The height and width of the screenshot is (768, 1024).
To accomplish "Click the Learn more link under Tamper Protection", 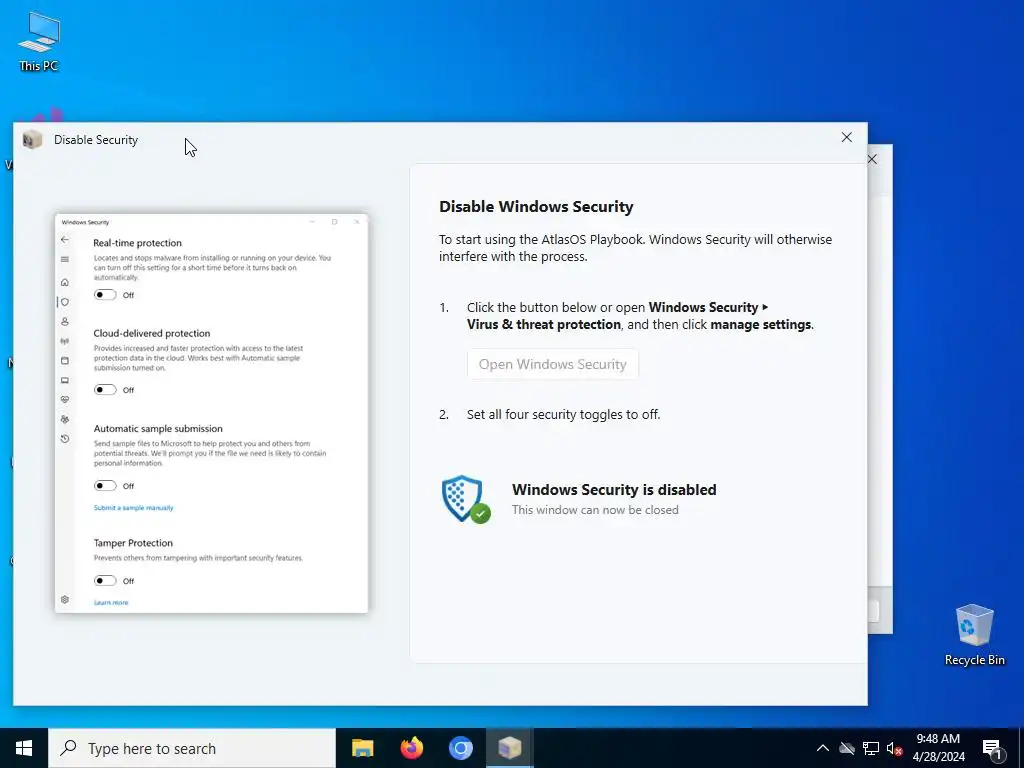I will click(x=111, y=602).
